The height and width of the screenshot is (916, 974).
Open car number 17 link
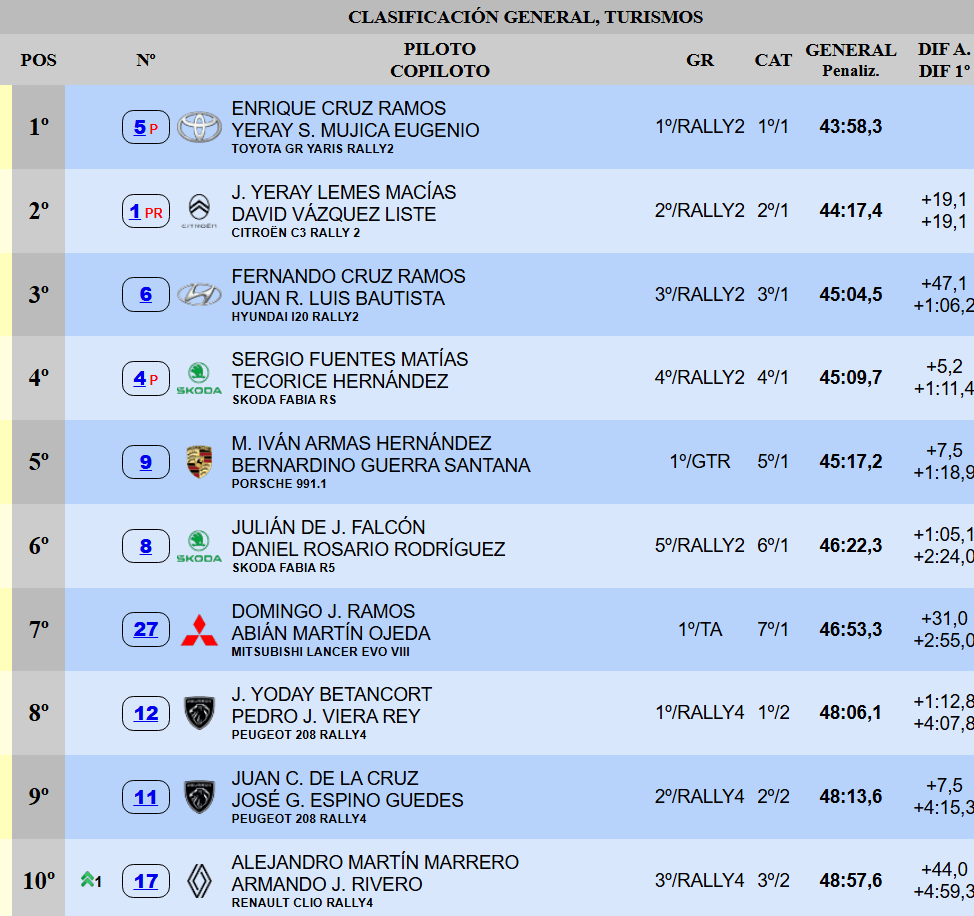146,881
